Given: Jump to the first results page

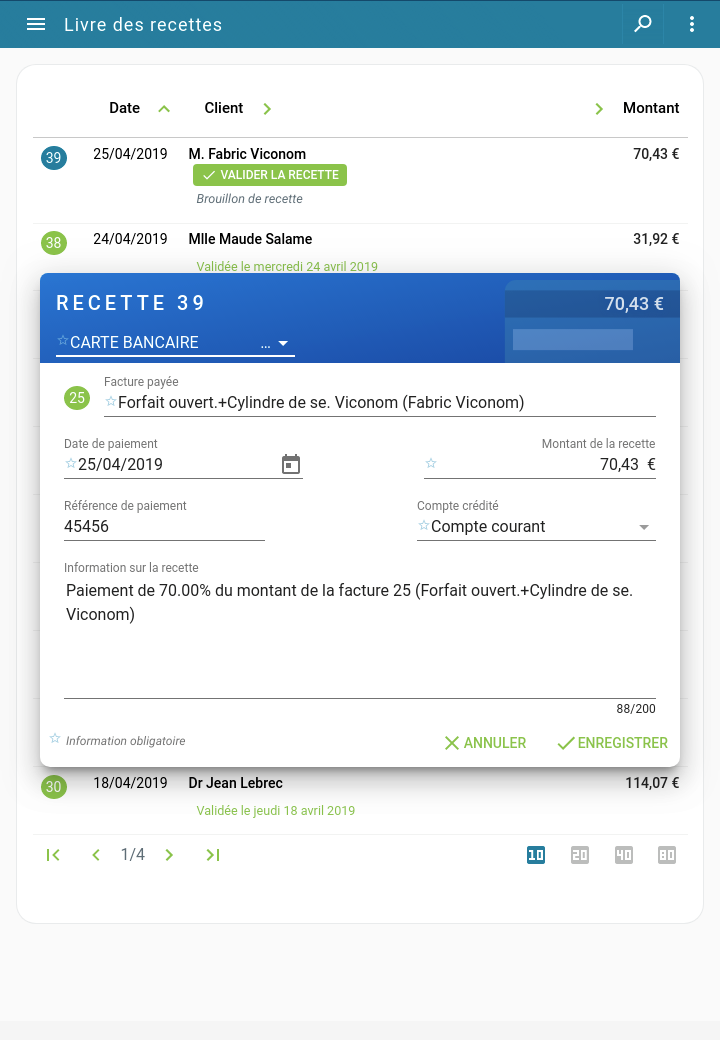Looking at the screenshot, I should [x=53, y=855].
